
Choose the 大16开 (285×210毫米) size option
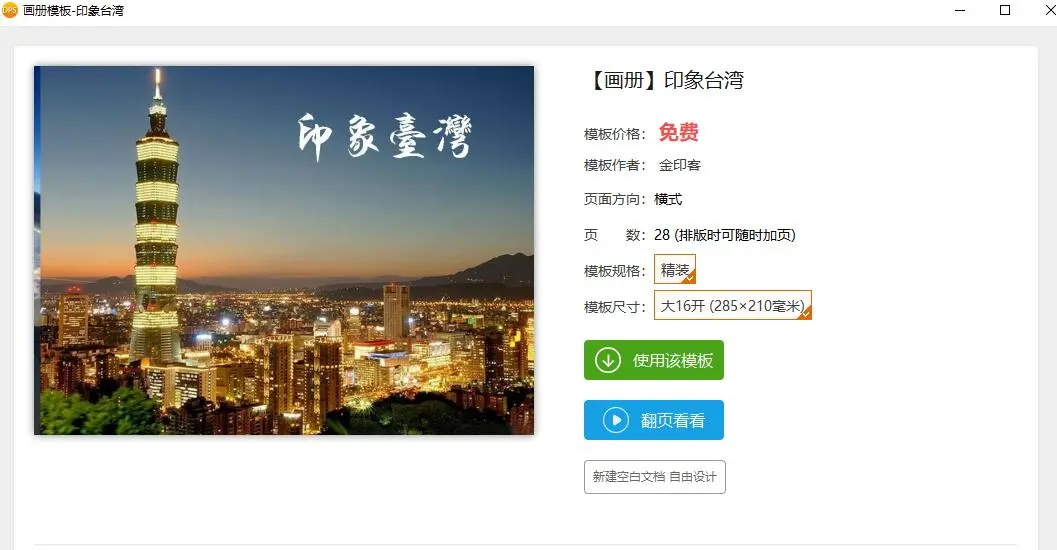733,305
